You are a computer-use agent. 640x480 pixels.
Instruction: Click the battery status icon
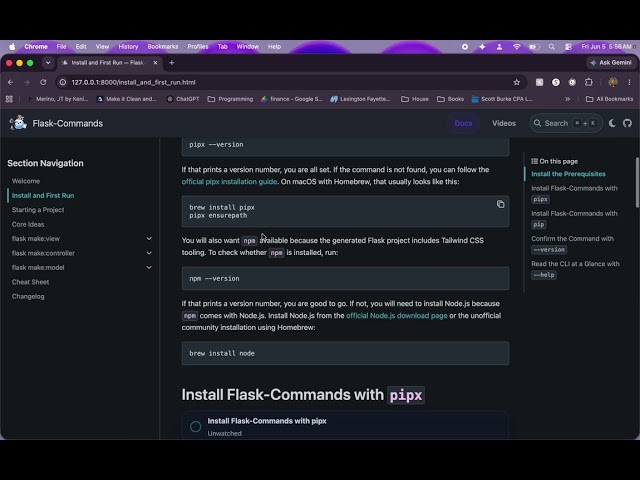tap(533, 47)
